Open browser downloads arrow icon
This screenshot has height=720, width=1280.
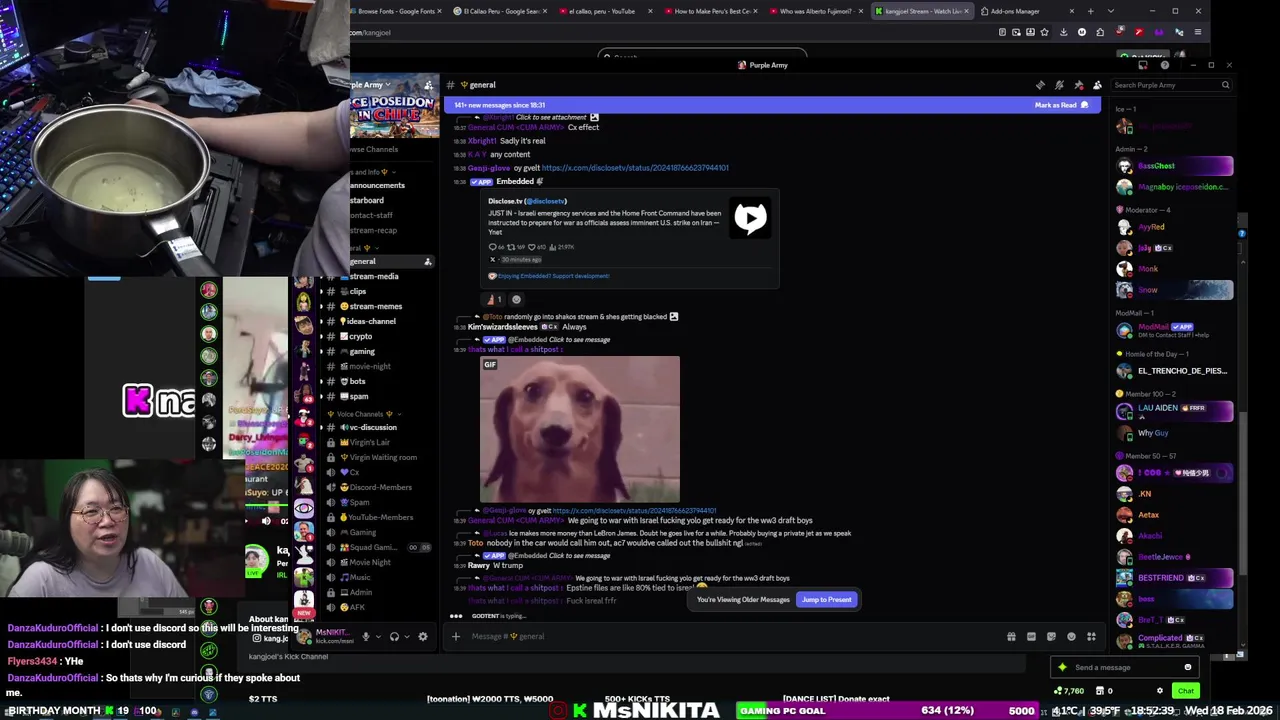click(x=1063, y=32)
